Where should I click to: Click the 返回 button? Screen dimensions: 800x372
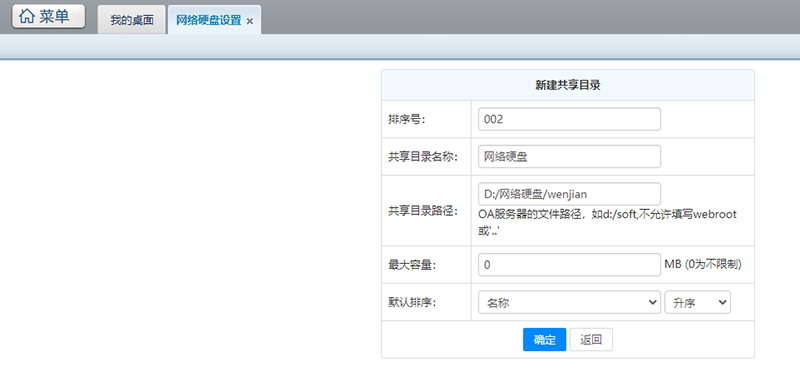coord(591,339)
